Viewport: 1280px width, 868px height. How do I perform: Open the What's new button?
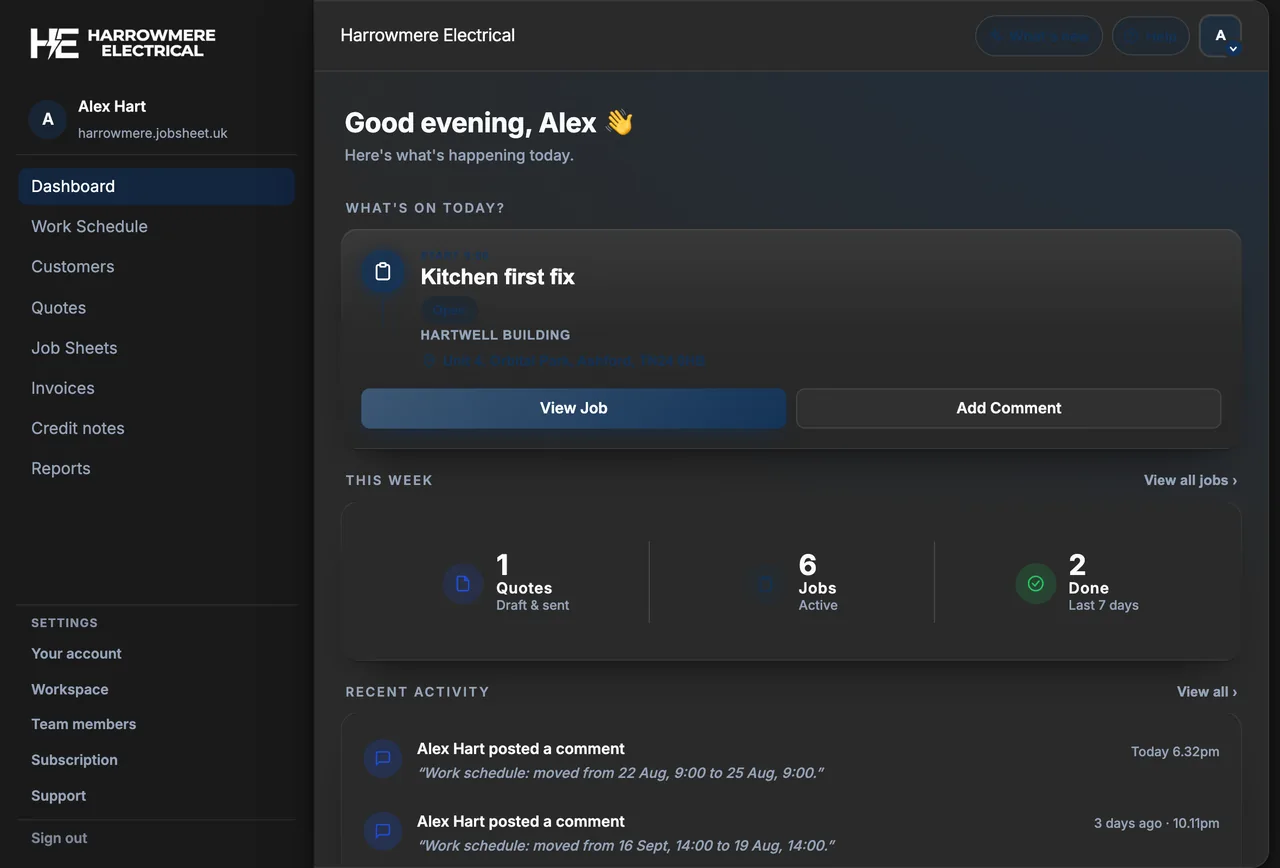(1039, 36)
